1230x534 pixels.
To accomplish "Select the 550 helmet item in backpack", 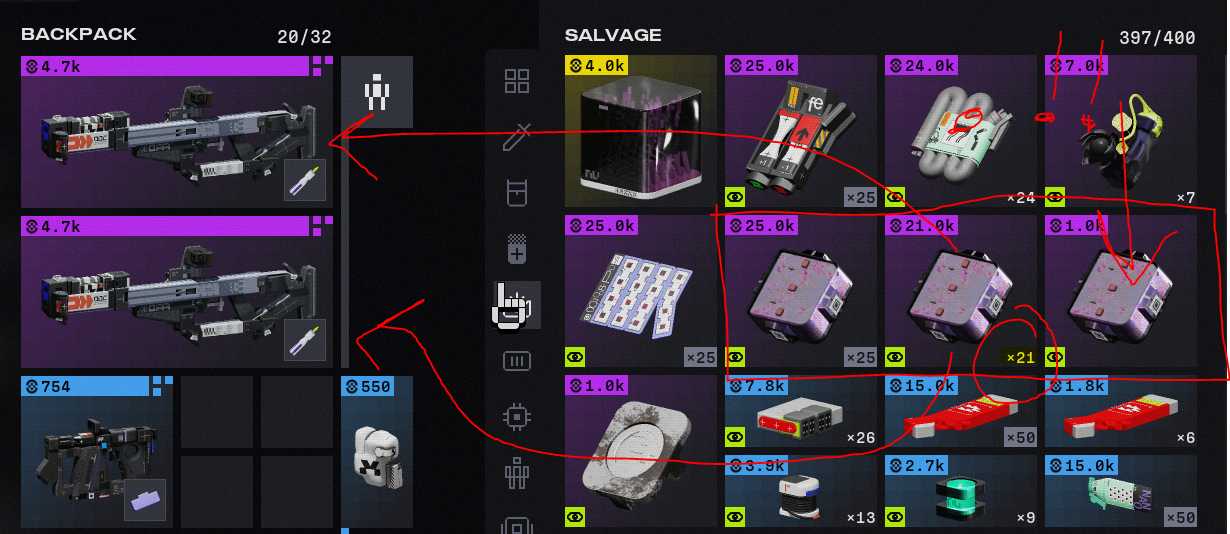I will [x=377, y=452].
